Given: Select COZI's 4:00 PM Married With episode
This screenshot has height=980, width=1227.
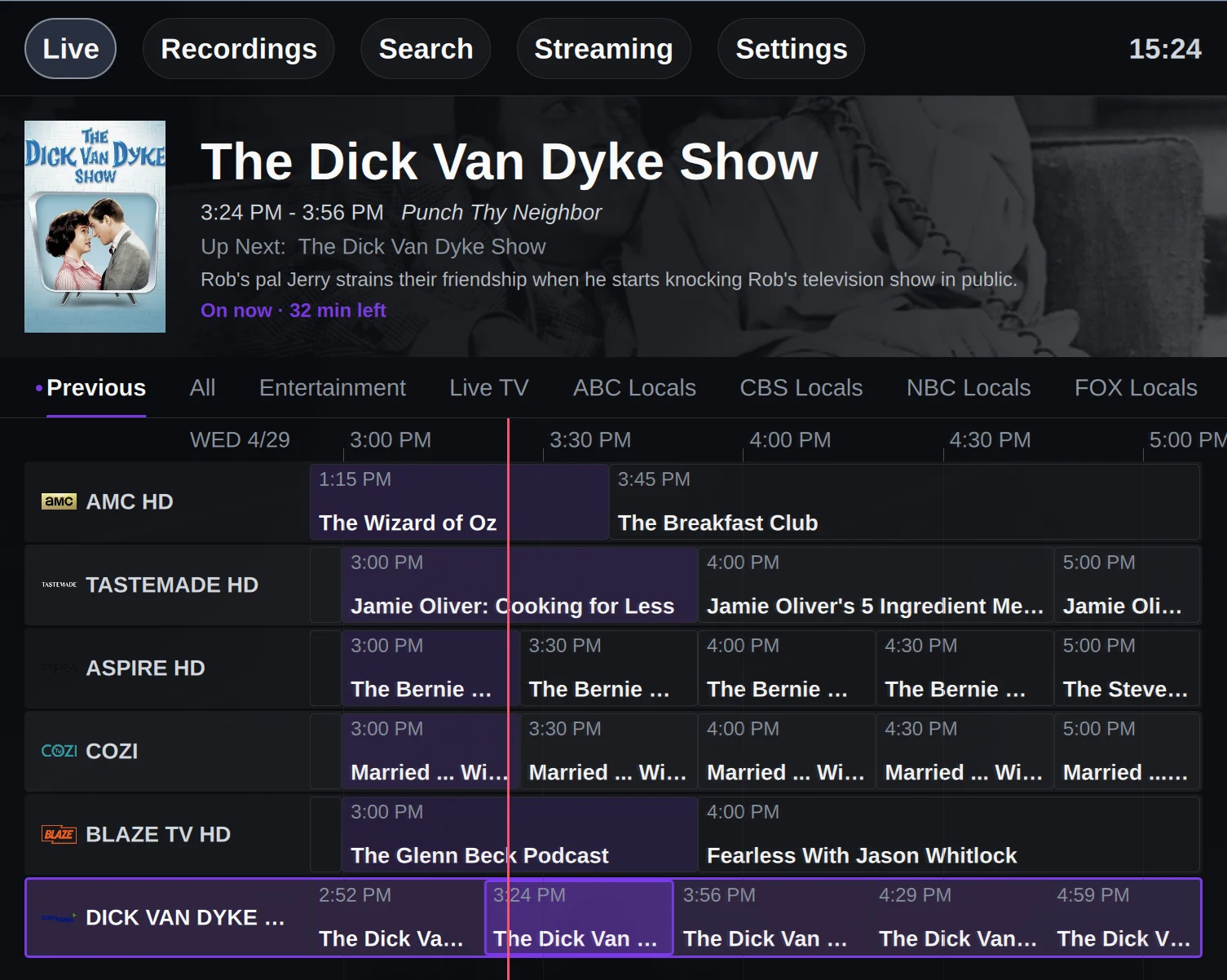Looking at the screenshot, I should point(787,751).
